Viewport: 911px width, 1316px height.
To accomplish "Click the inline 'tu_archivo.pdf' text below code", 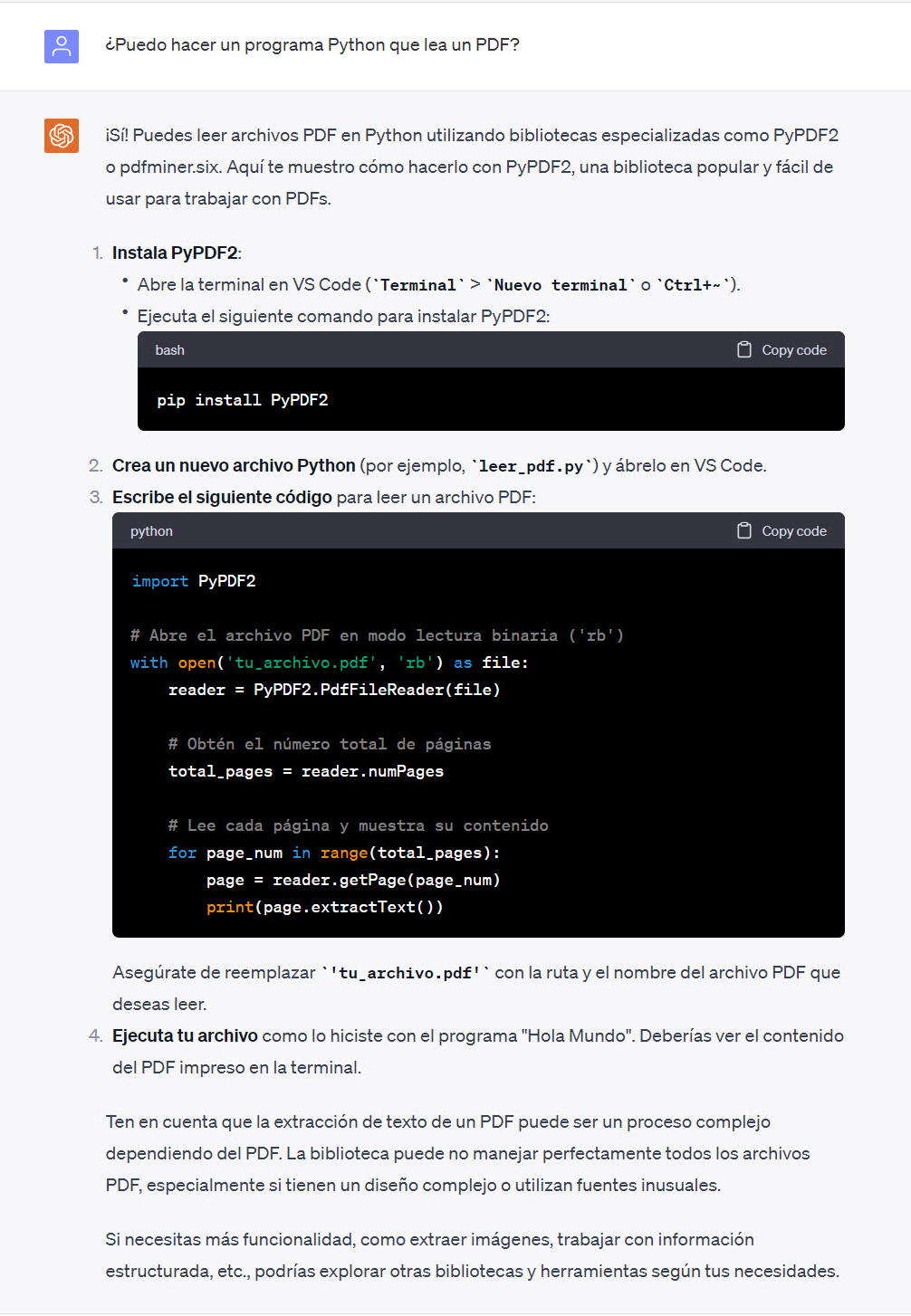I will click(405, 973).
